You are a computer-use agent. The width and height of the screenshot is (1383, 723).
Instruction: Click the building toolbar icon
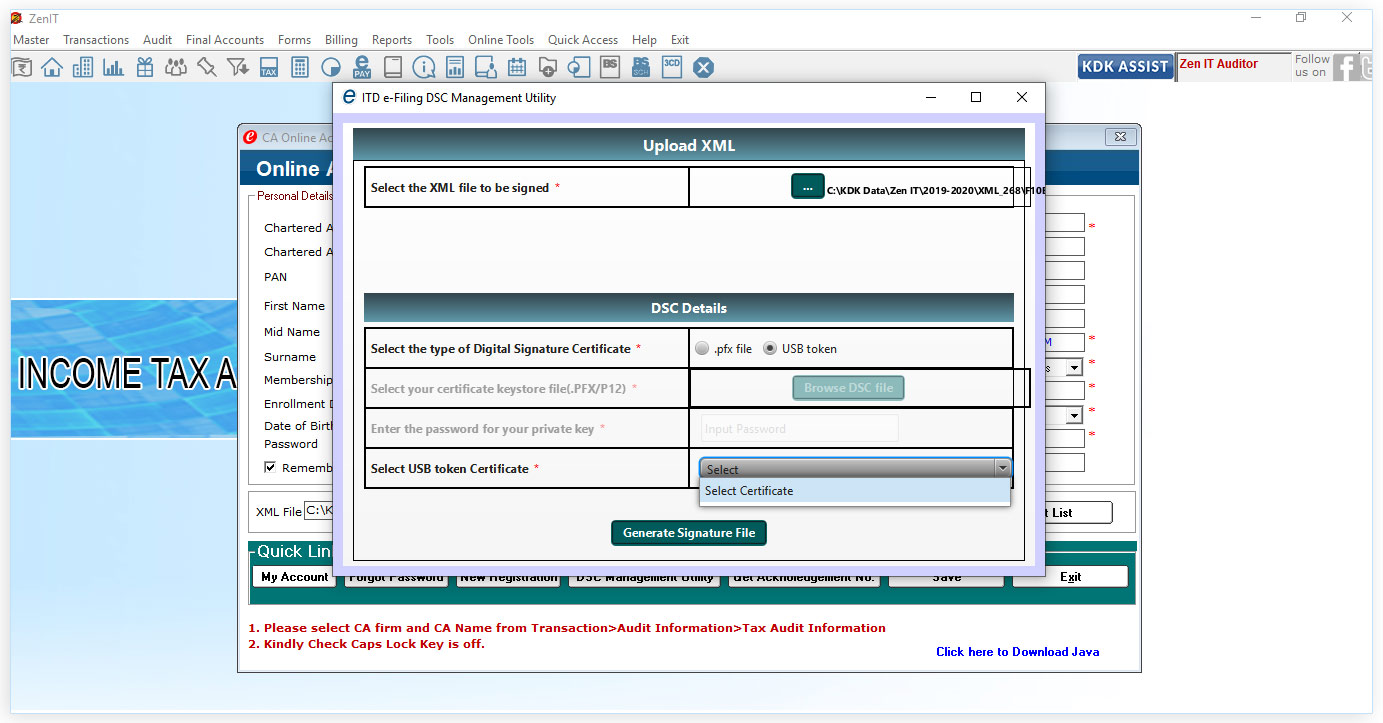point(83,67)
